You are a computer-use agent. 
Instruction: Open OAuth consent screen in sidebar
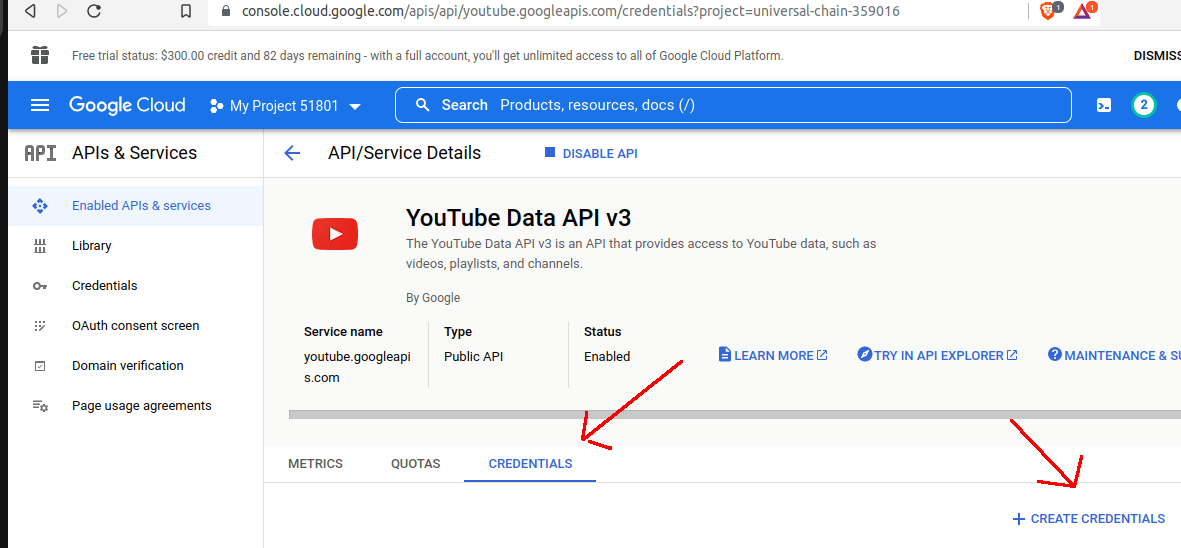pos(136,326)
